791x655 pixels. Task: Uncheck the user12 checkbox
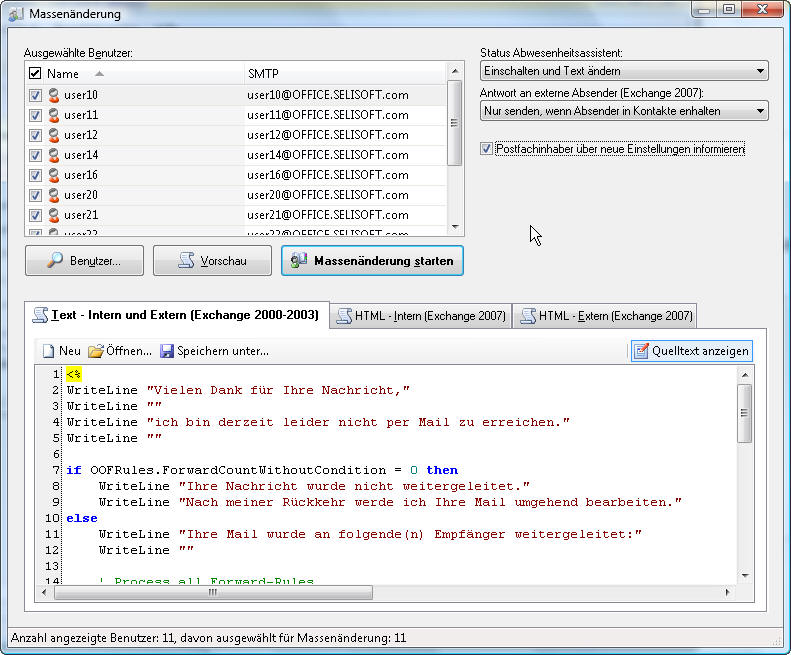pyautogui.click(x=35, y=135)
